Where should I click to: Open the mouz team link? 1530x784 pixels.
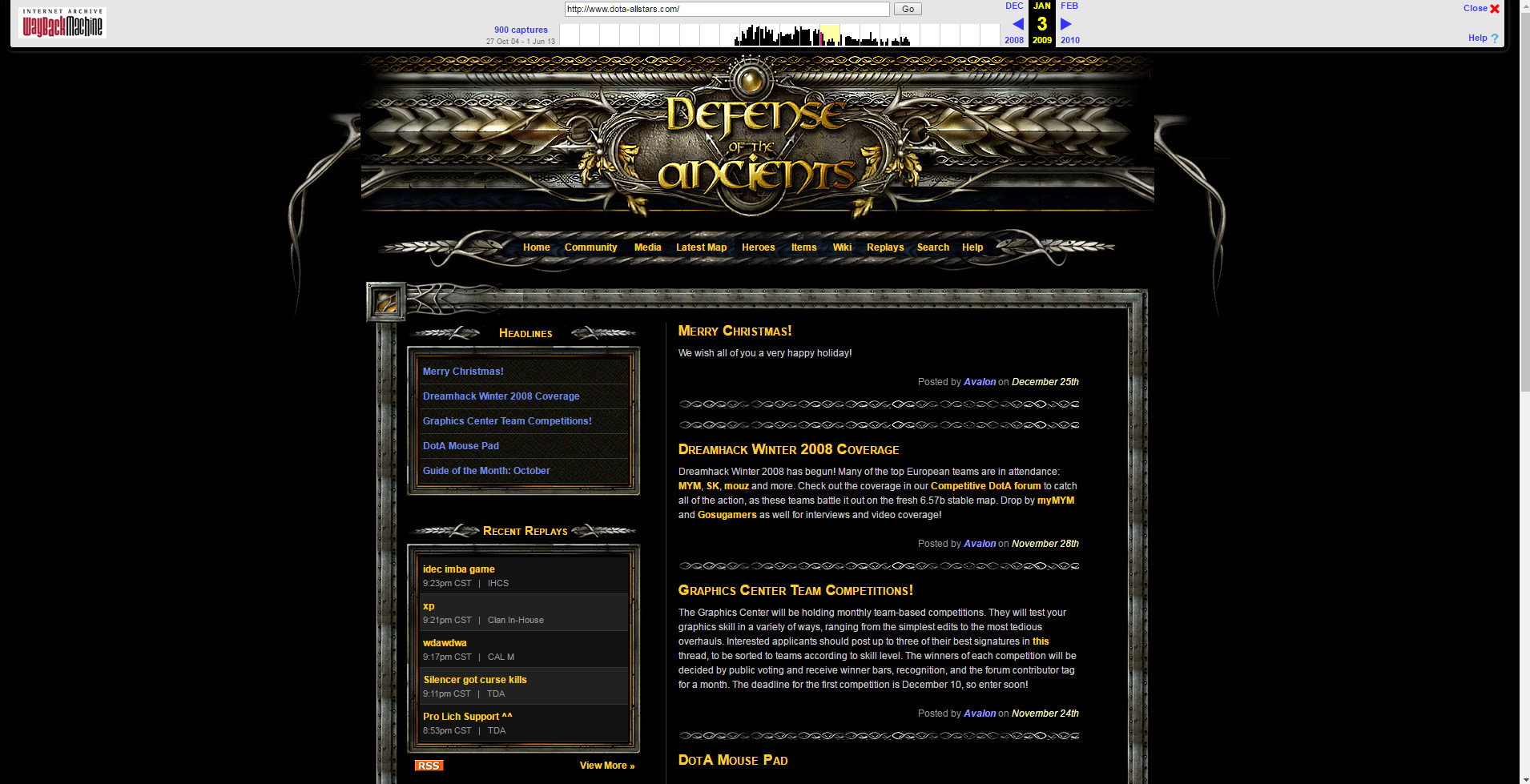(x=736, y=486)
